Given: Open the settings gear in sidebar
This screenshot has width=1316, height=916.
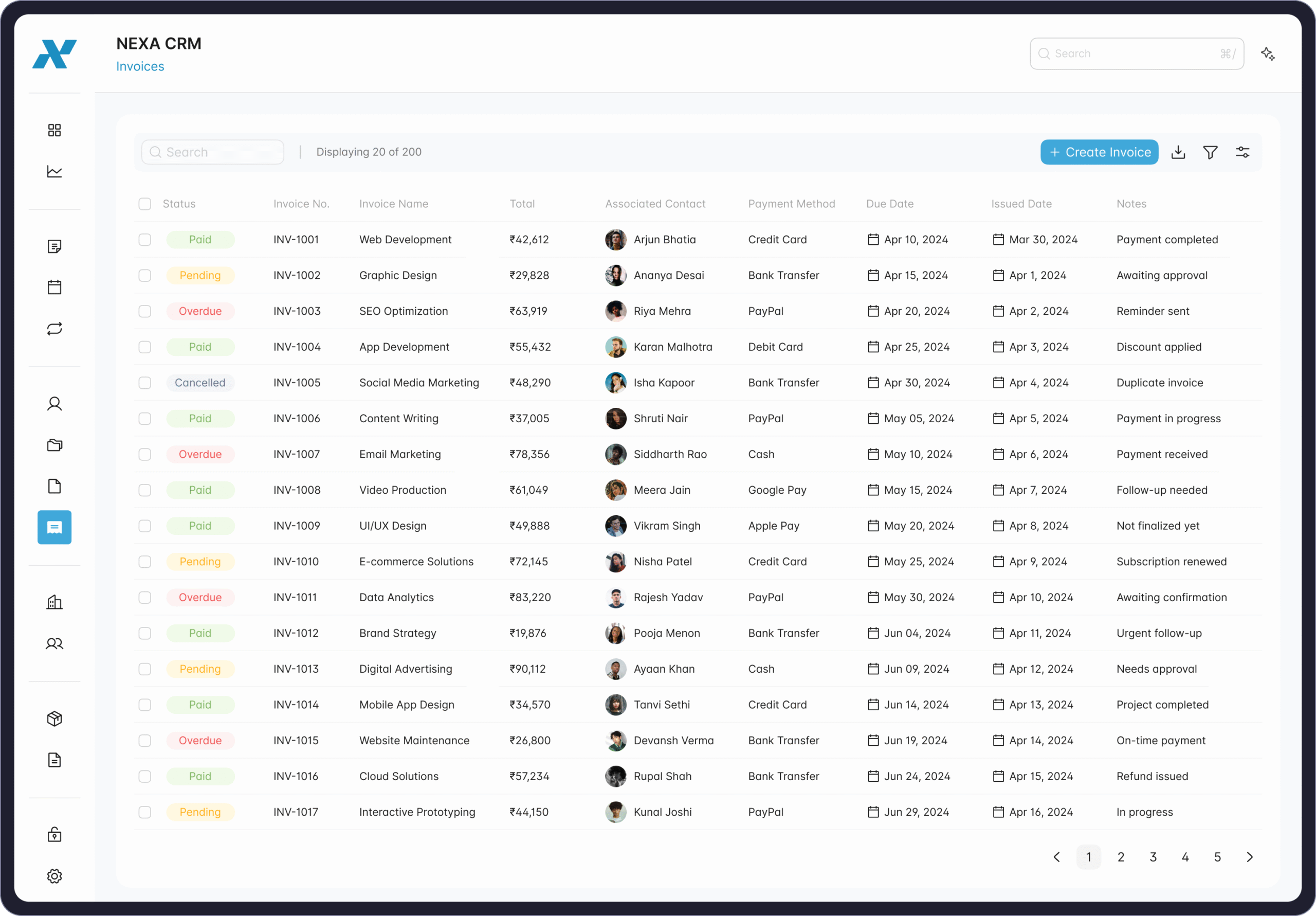Looking at the screenshot, I should [x=54, y=876].
